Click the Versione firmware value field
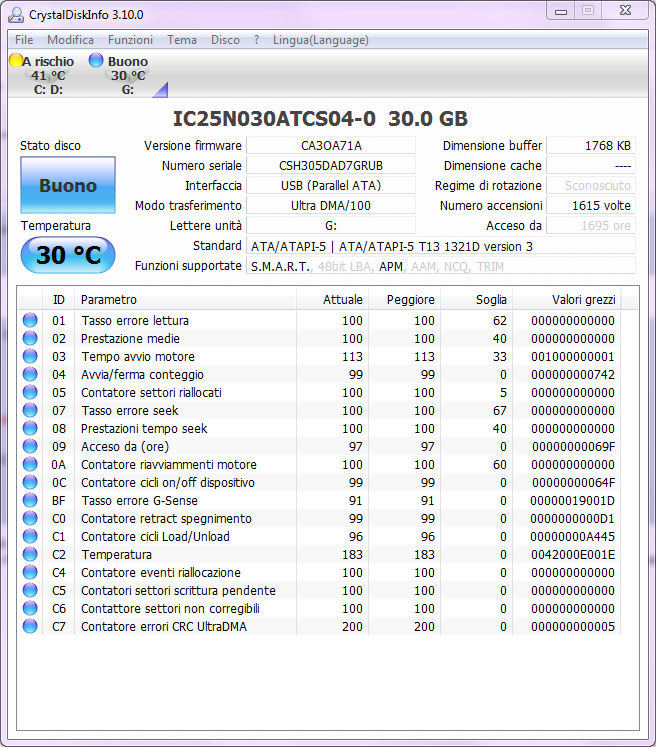Screen dimensions: 656x747 coord(331,146)
